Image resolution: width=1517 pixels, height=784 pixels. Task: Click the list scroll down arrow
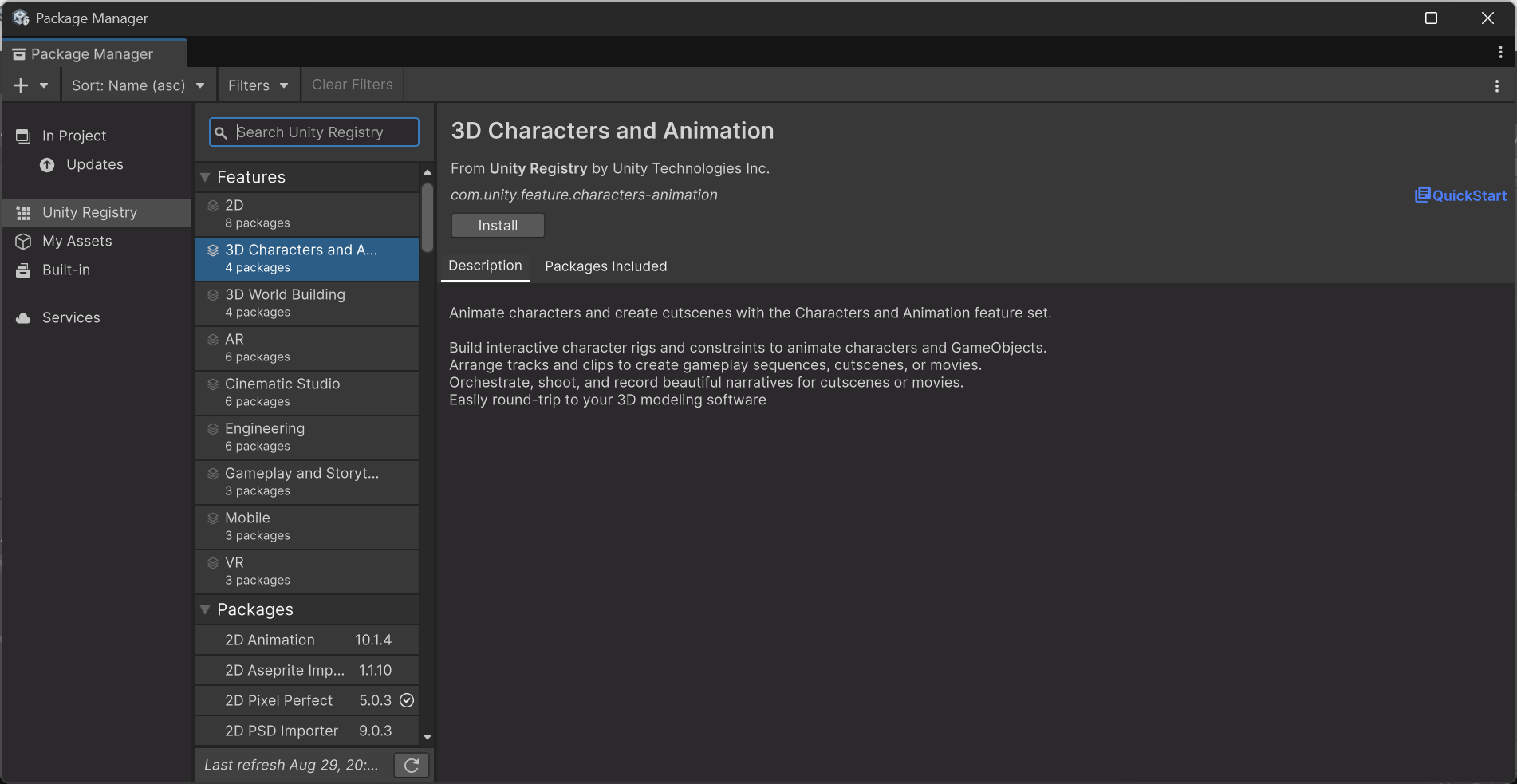tap(428, 737)
